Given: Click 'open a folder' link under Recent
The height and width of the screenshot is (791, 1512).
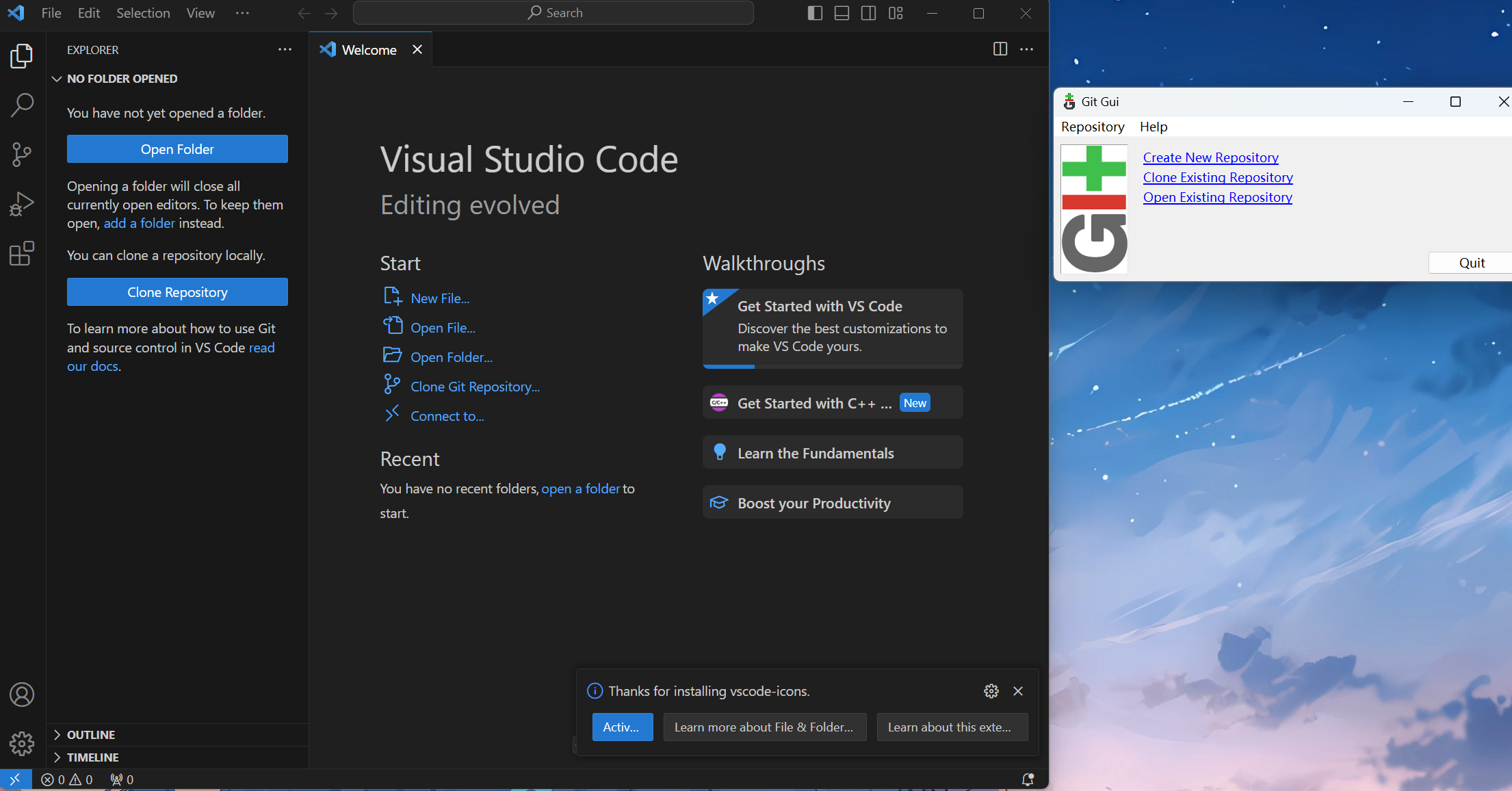Looking at the screenshot, I should coord(580,489).
